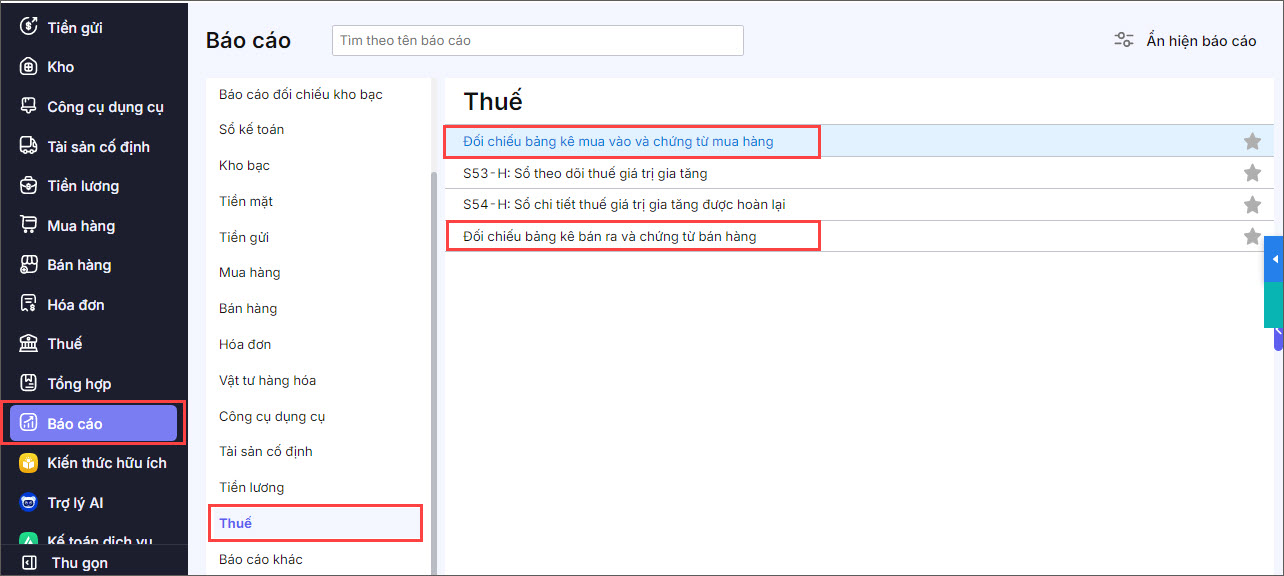This screenshot has width=1284, height=576.
Task: Click the Kiến thức hữu ích yellow icon
Action: (29, 463)
